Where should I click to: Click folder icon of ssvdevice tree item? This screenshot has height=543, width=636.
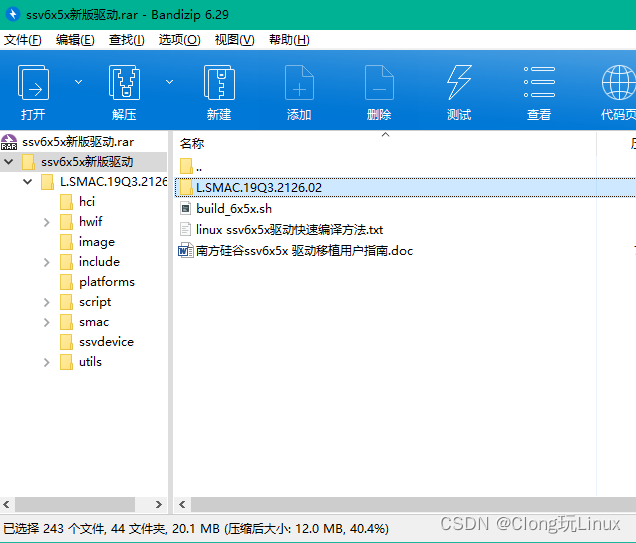66,342
